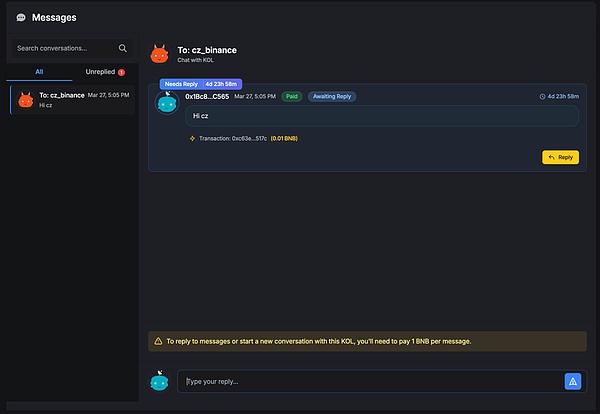
Task: Click the blue robot avatar beside sender address
Action: point(167,101)
